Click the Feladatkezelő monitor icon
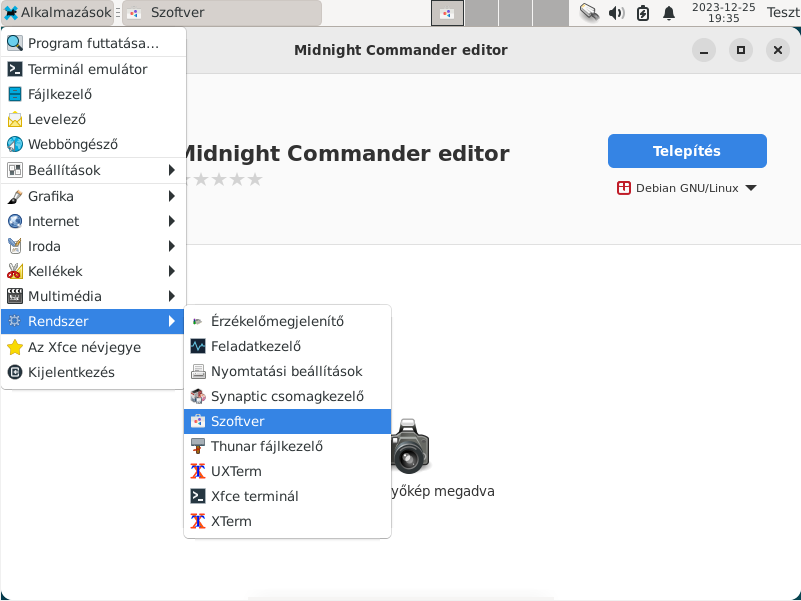The height and width of the screenshot is (601, 801). point(198,346)
